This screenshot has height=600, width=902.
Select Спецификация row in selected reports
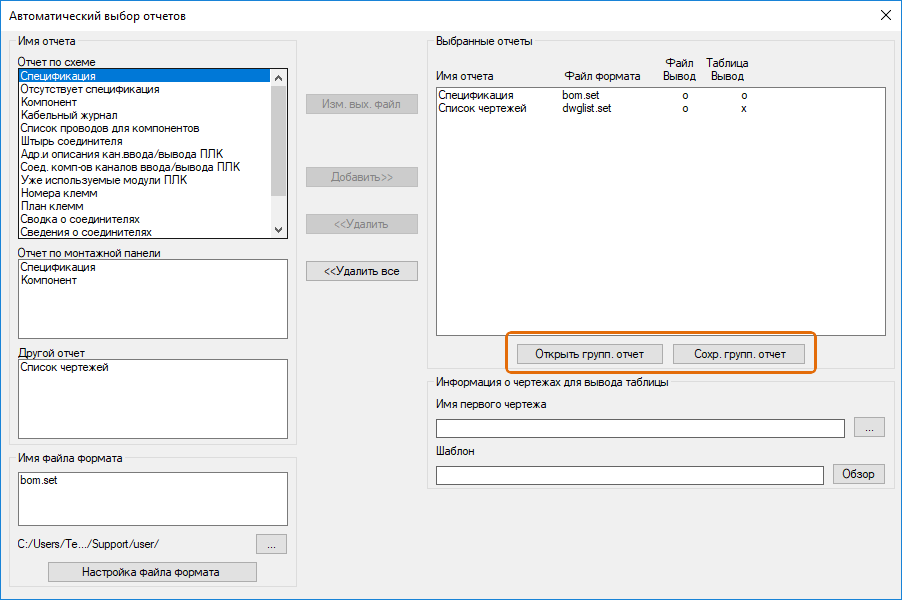pos(476,95)
